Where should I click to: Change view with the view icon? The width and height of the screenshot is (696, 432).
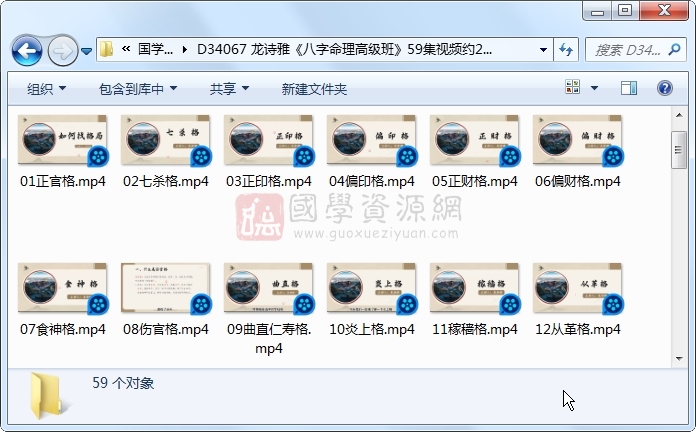(x=573, y=87)
